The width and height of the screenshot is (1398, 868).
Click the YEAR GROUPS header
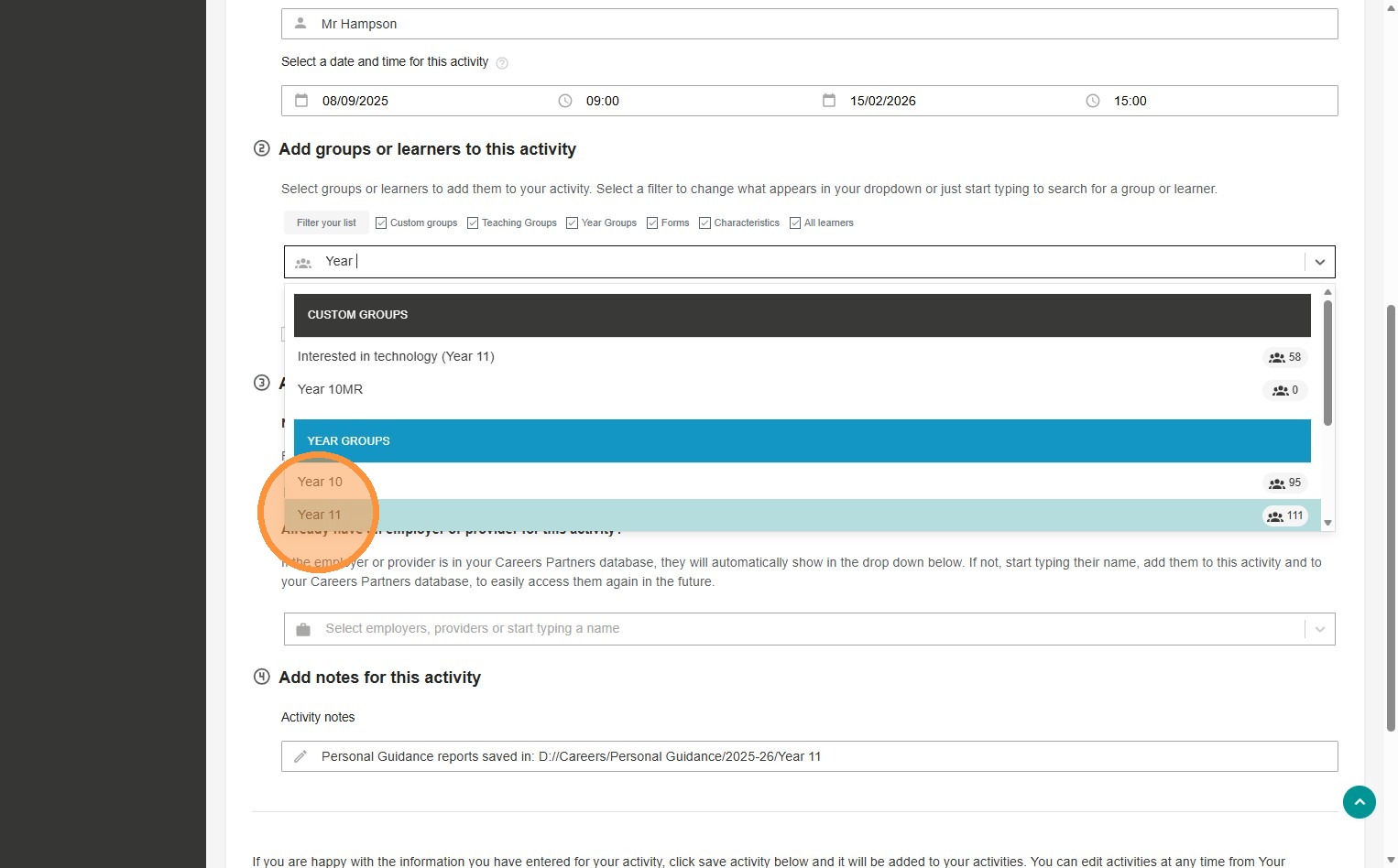tap(803, 441)
